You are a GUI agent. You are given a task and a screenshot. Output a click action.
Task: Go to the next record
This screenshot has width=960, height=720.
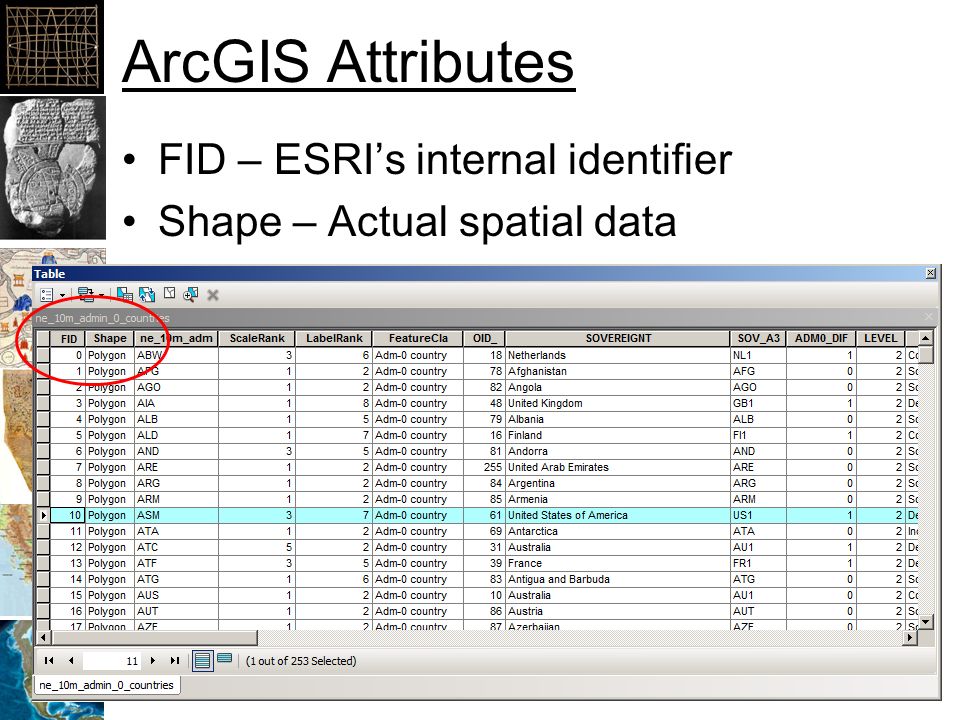(x=152, y=661)
